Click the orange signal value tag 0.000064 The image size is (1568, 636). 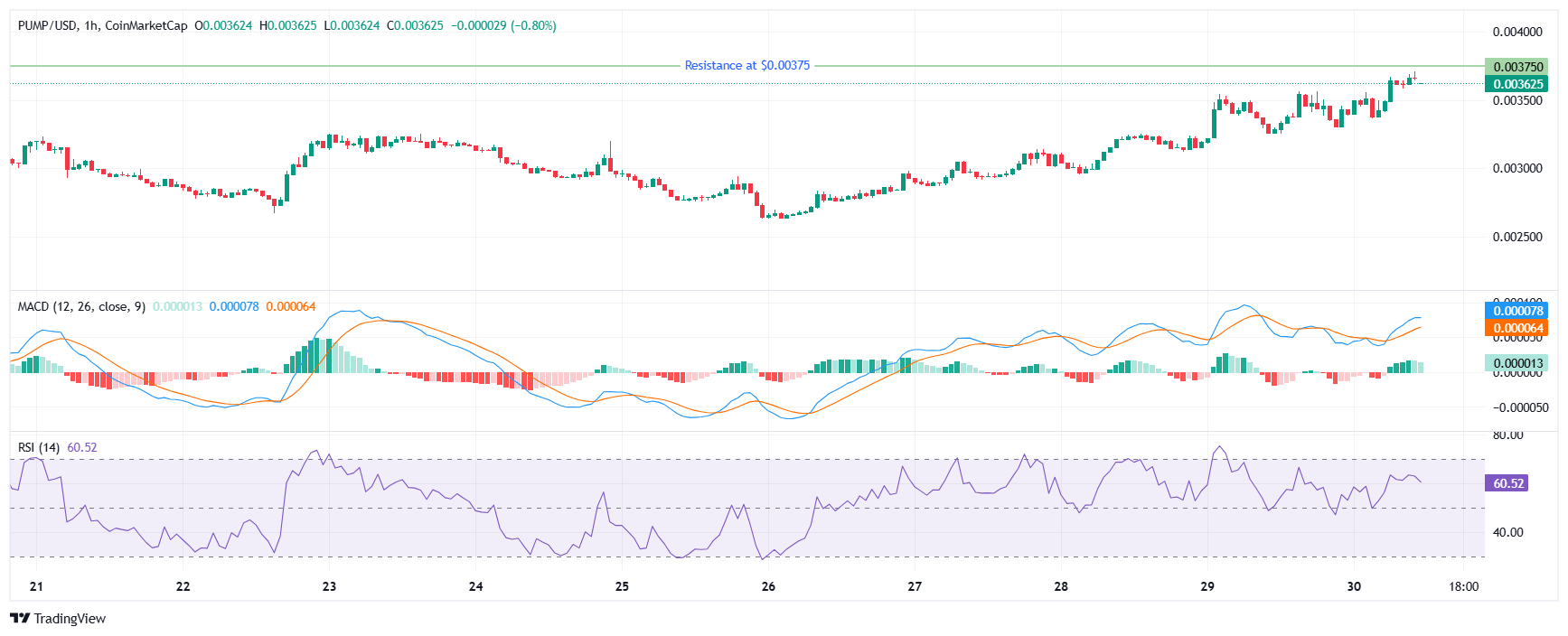[1516, 328]
